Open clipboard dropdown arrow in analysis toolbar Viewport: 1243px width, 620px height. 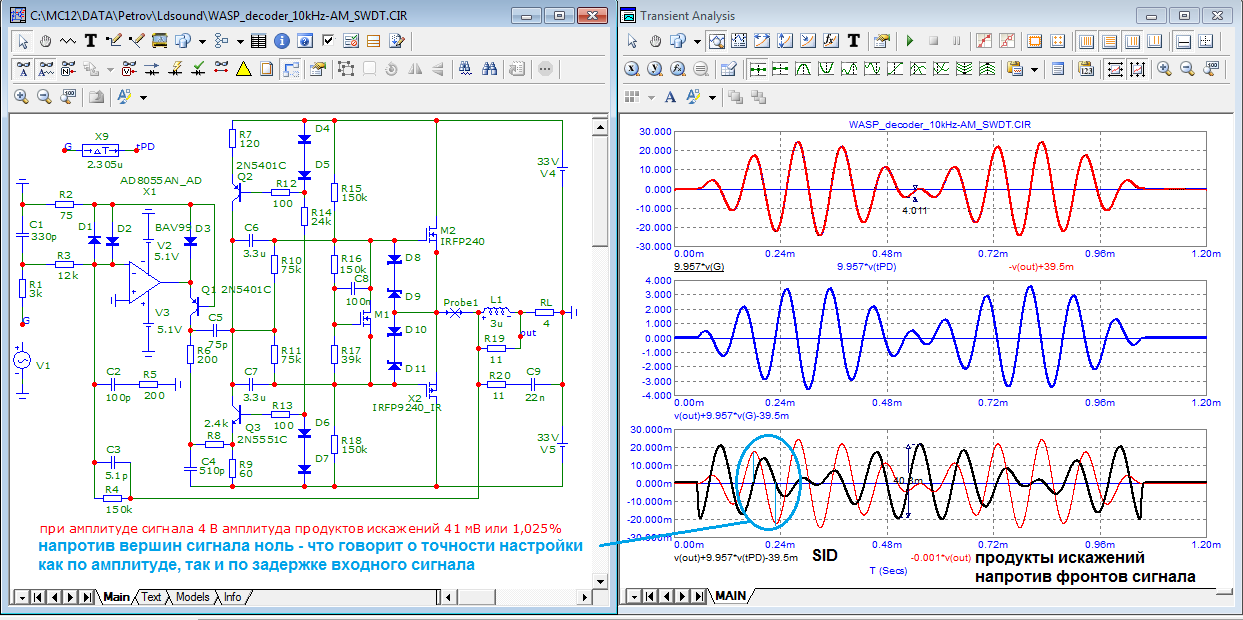coord(1034,69)
